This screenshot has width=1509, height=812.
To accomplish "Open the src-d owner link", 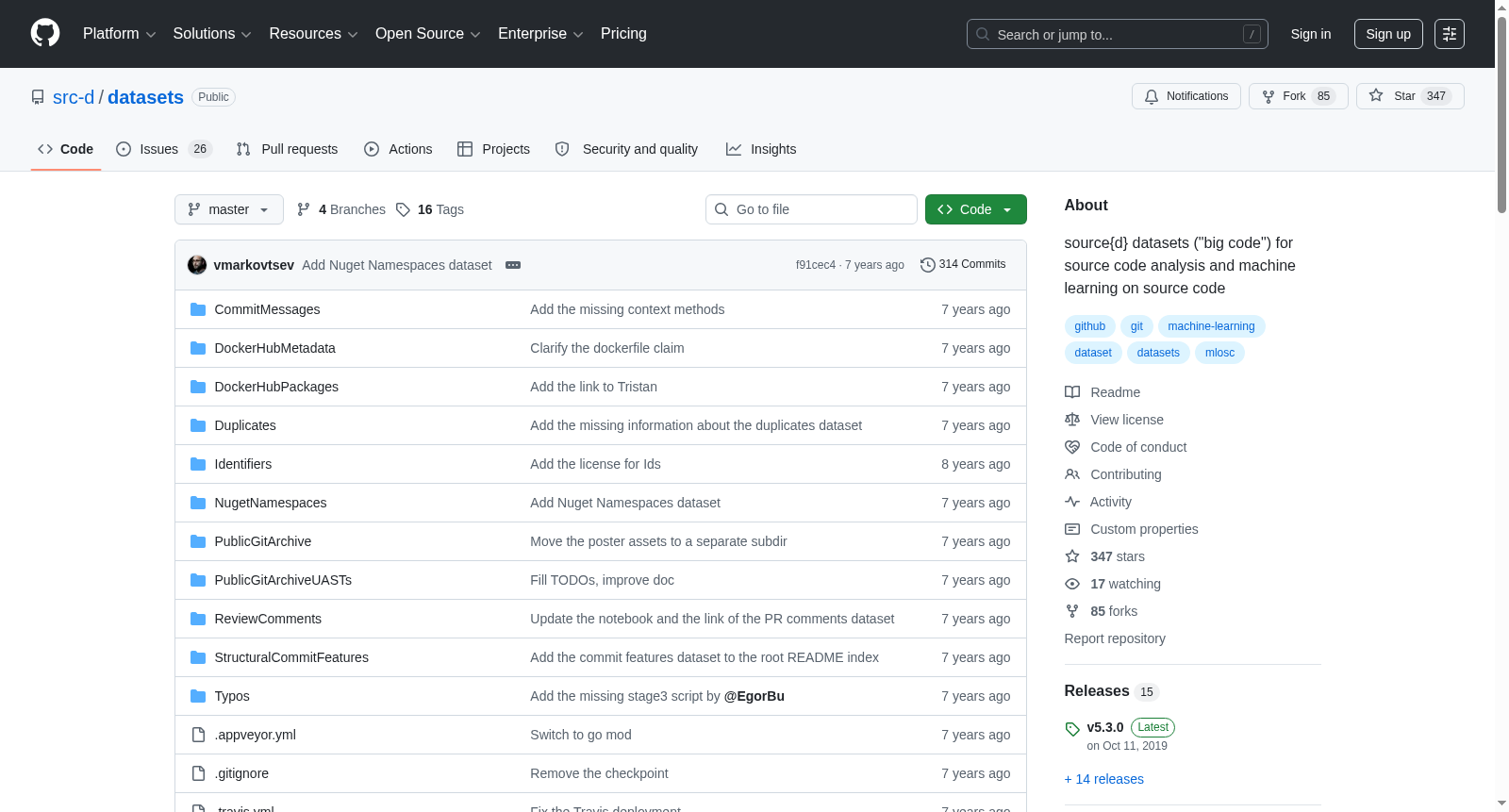I will tap(74, 97).
